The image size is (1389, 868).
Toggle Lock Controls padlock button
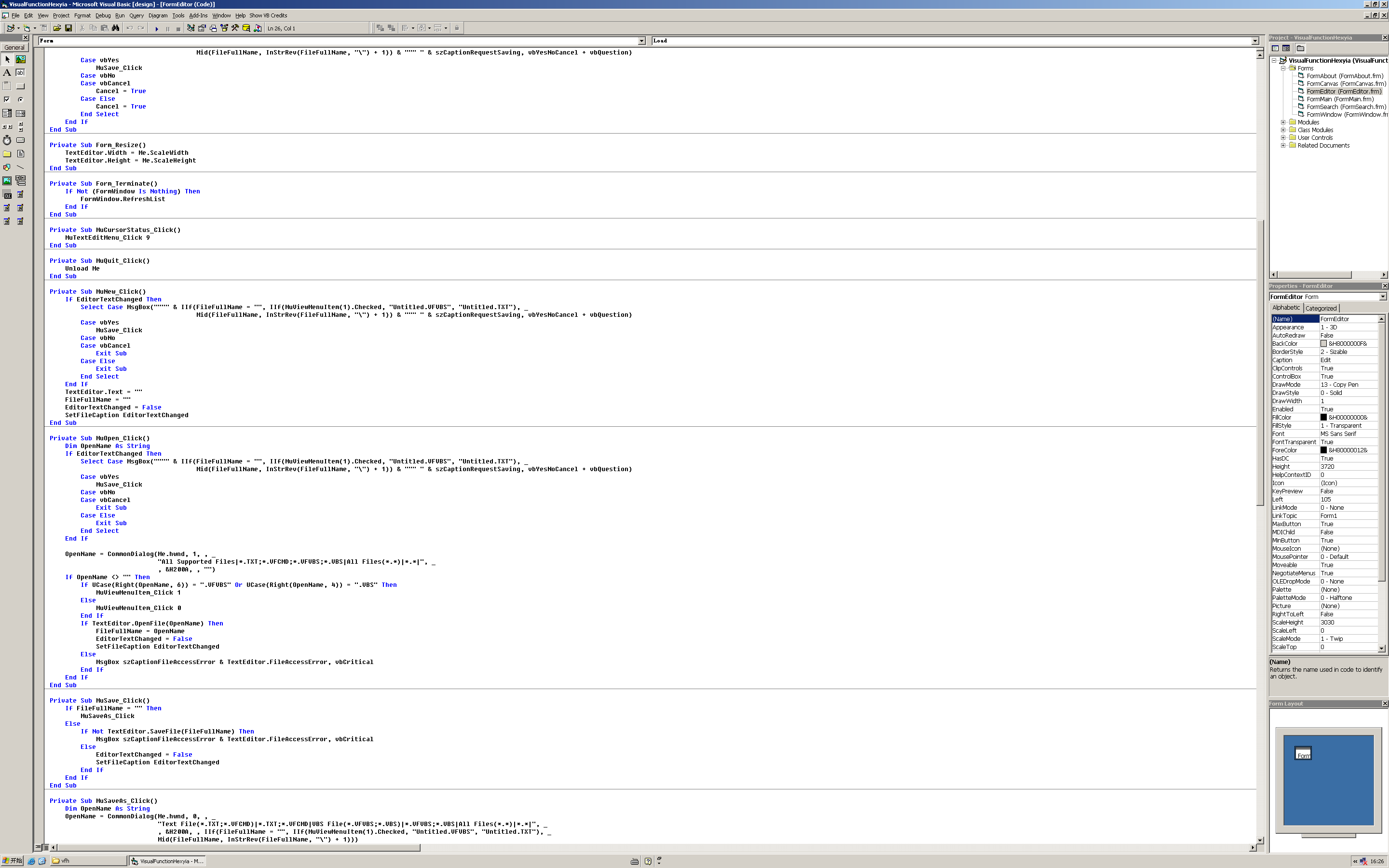point(457,28)
